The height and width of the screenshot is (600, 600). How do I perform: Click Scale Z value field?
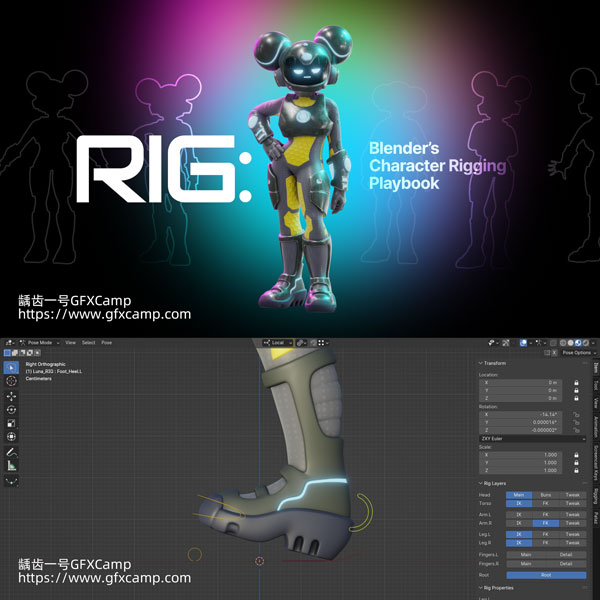pyautogui.click(x=520, y=470)
